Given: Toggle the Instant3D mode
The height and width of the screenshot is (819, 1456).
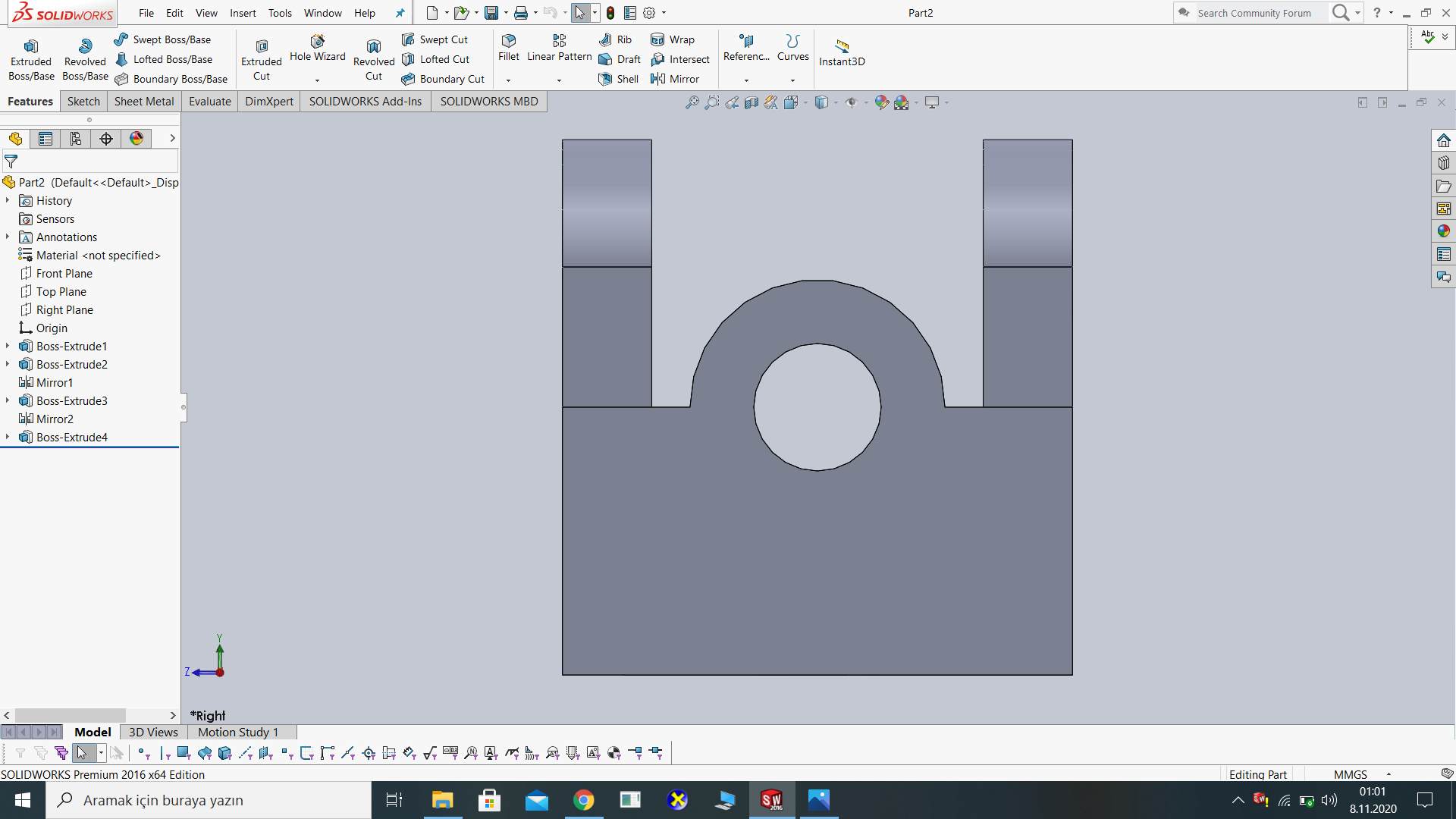Looking at the screenshot, I should [x=842, y=52].
